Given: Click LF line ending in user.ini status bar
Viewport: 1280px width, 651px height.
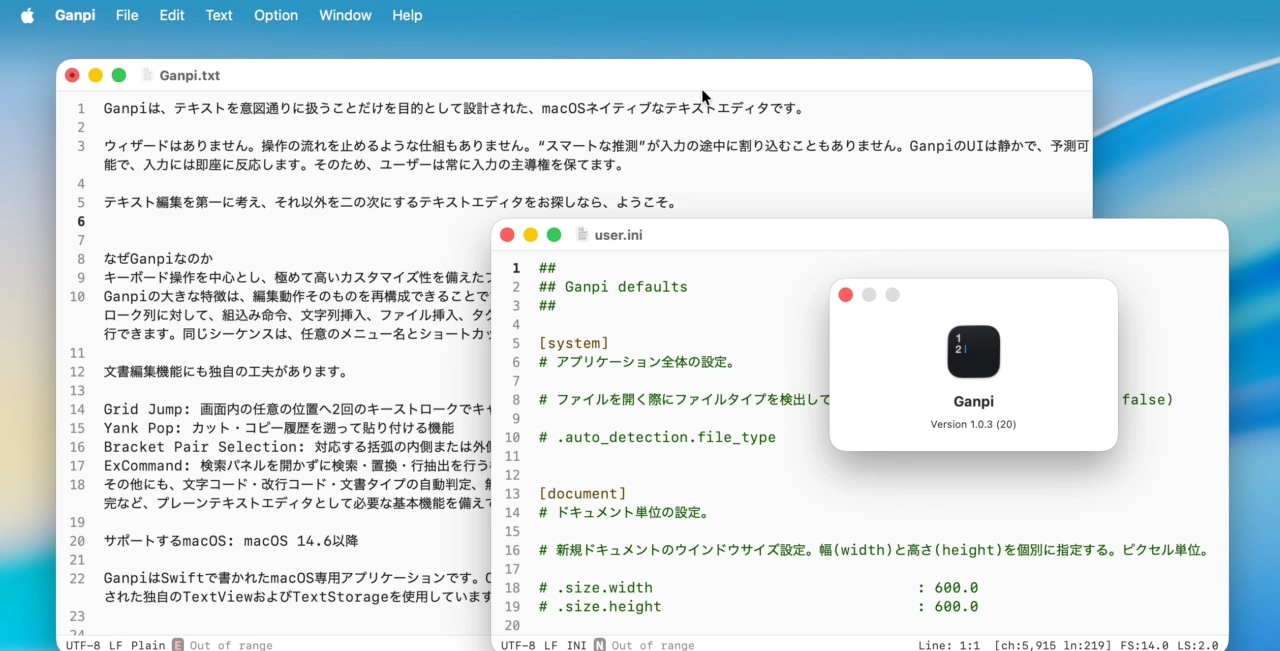Looking at the screenshot, I should pos(551,645).
